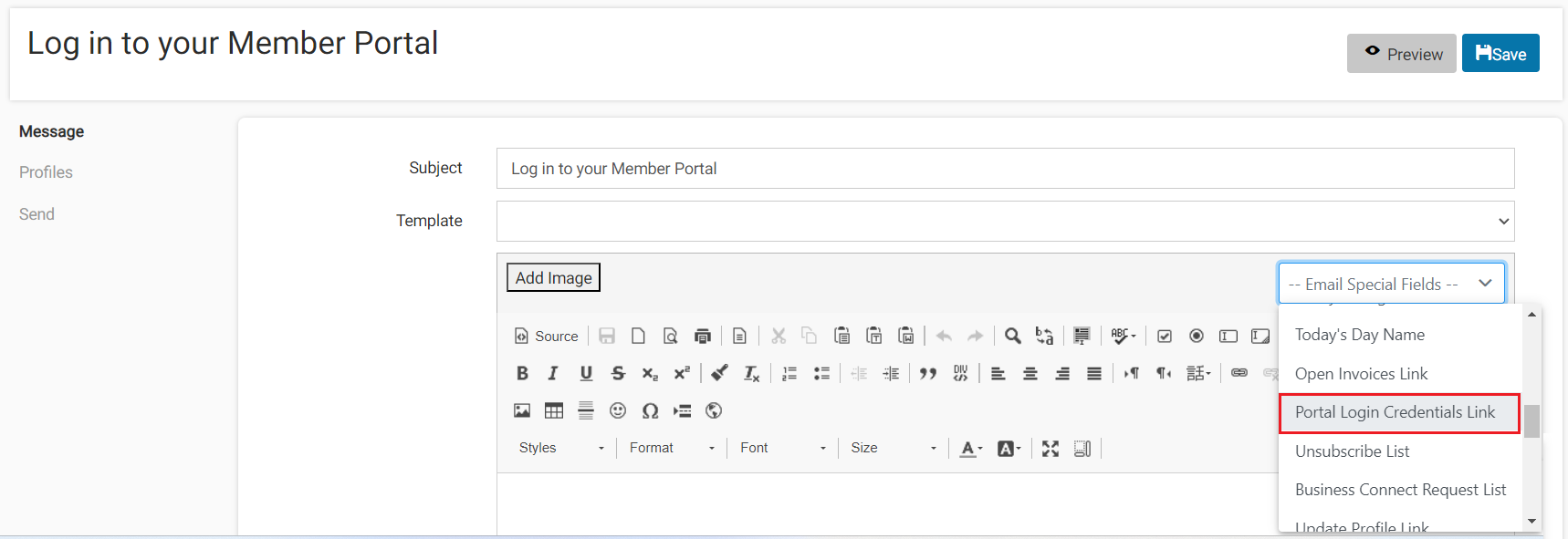Insert a checkbox form element
The image size is (1568, 539).
[x=1165, y=336]
